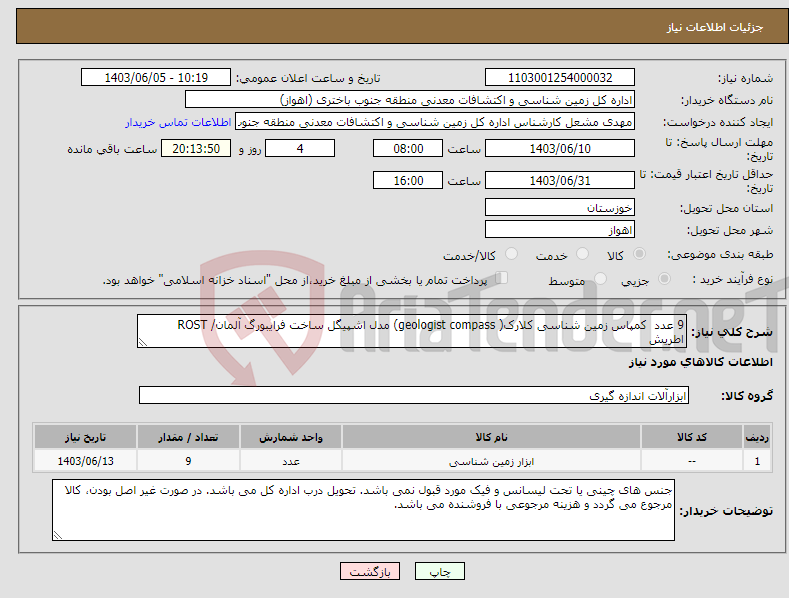Click the شرح کلی نیاز label
789x598 pixels.
click(x=732, y=332)
